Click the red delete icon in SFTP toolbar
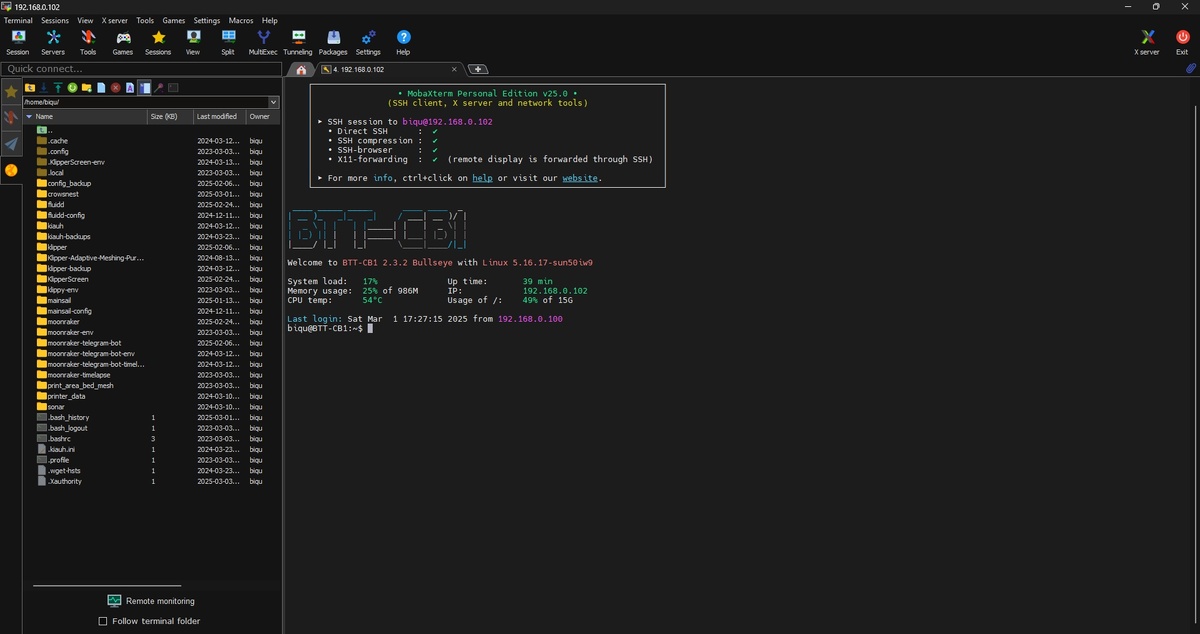The width and height of the screenshot is (1200, 634). click(116, 88)
